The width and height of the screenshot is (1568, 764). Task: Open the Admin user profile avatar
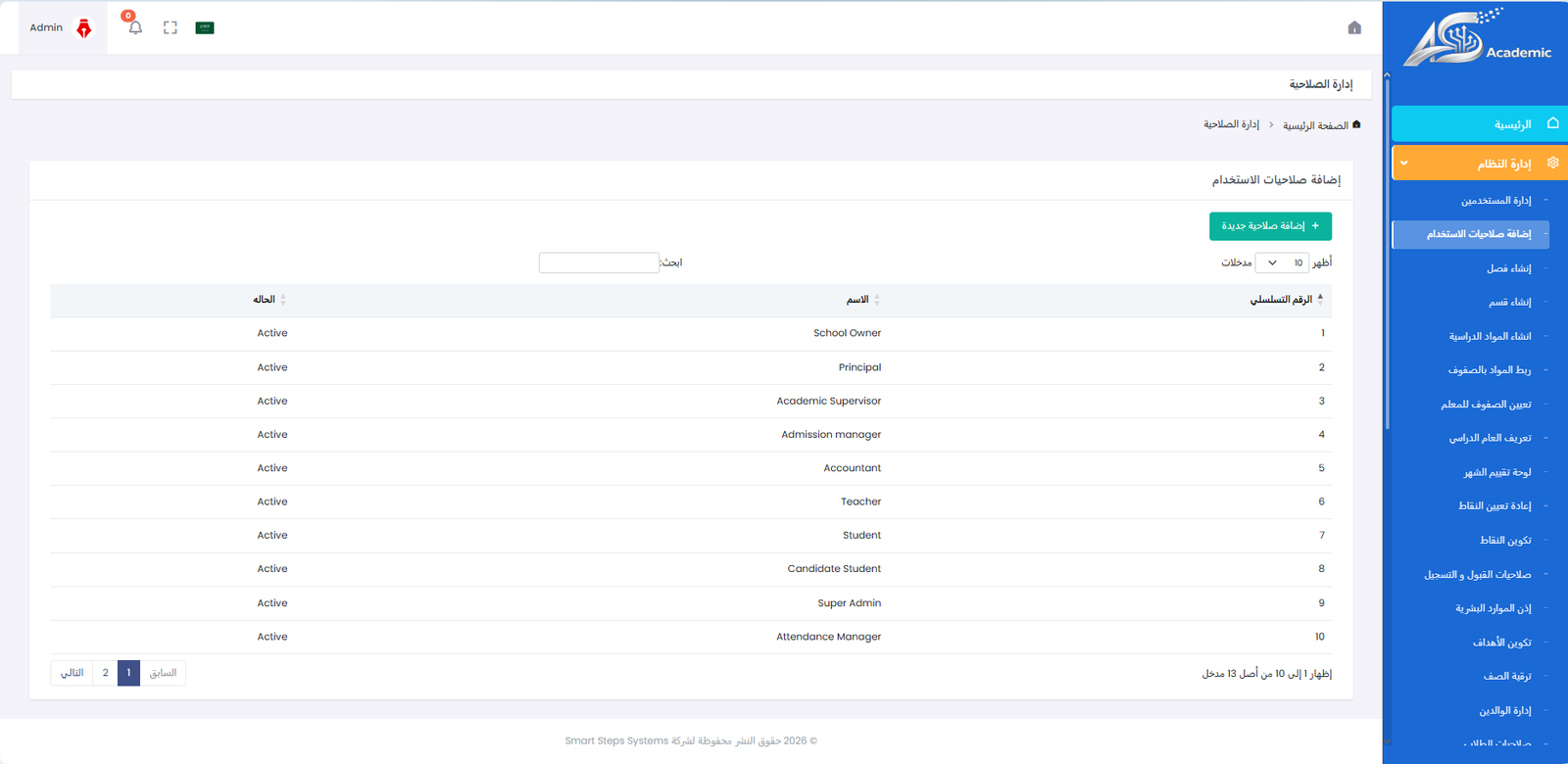84,28
